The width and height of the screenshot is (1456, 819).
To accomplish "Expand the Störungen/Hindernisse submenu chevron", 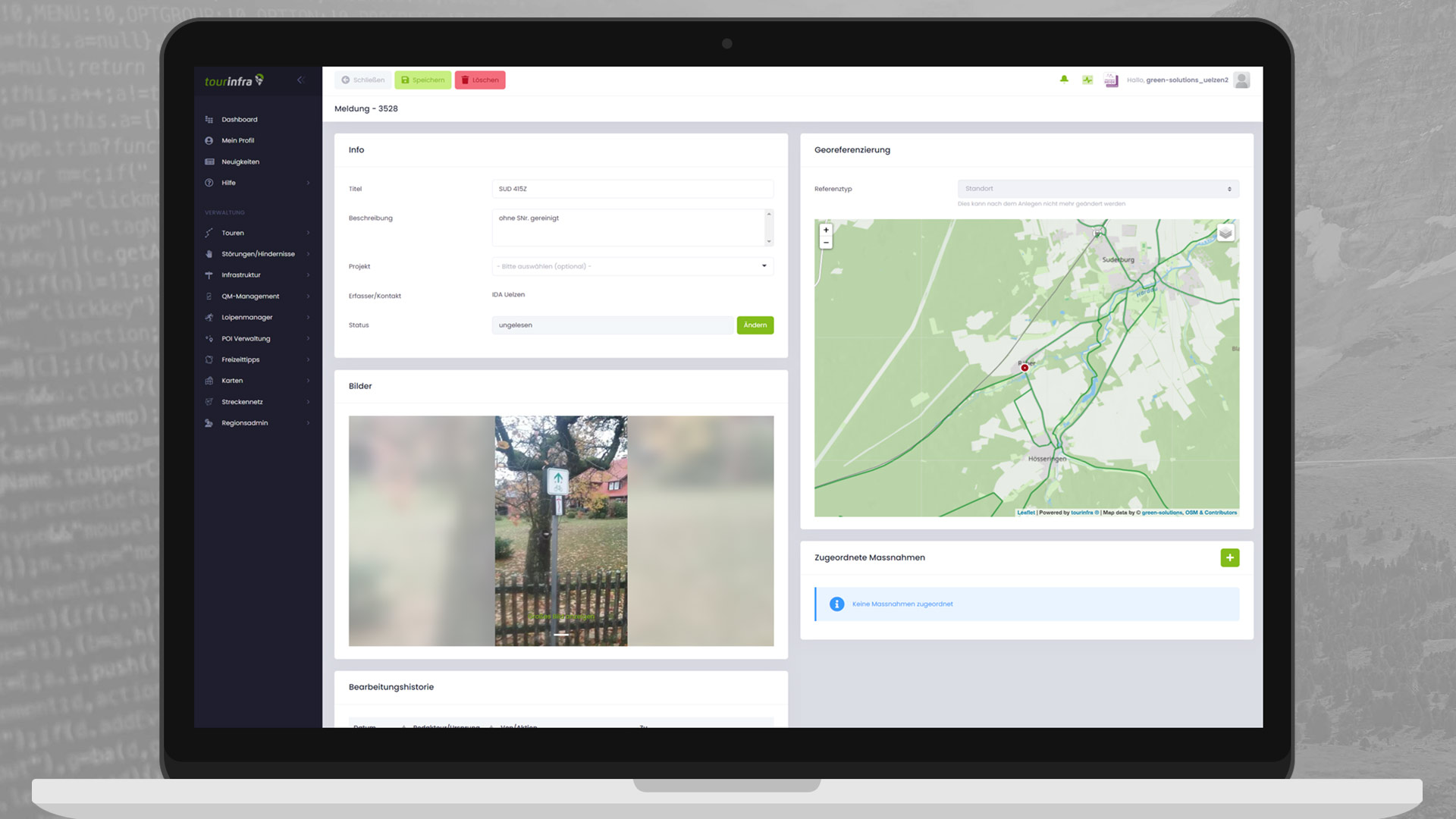I will point(308,254).
